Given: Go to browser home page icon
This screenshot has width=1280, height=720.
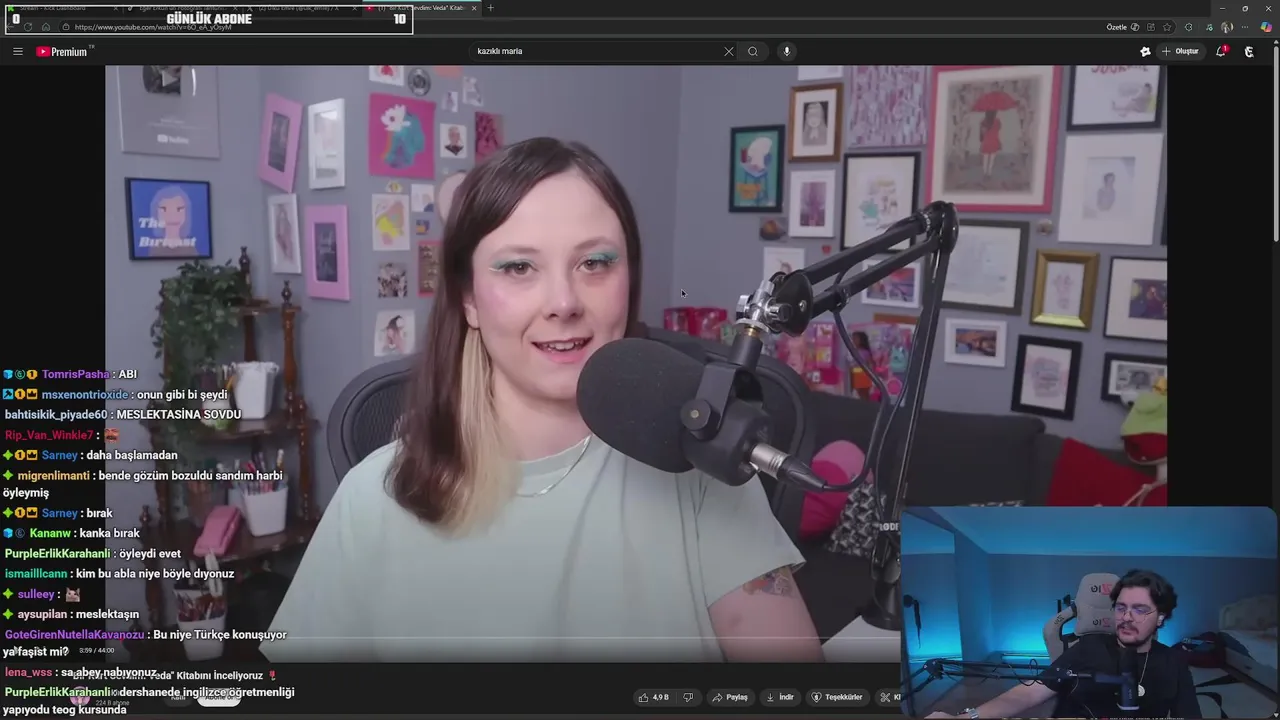Looking at the screenshot, I should 45,27.
